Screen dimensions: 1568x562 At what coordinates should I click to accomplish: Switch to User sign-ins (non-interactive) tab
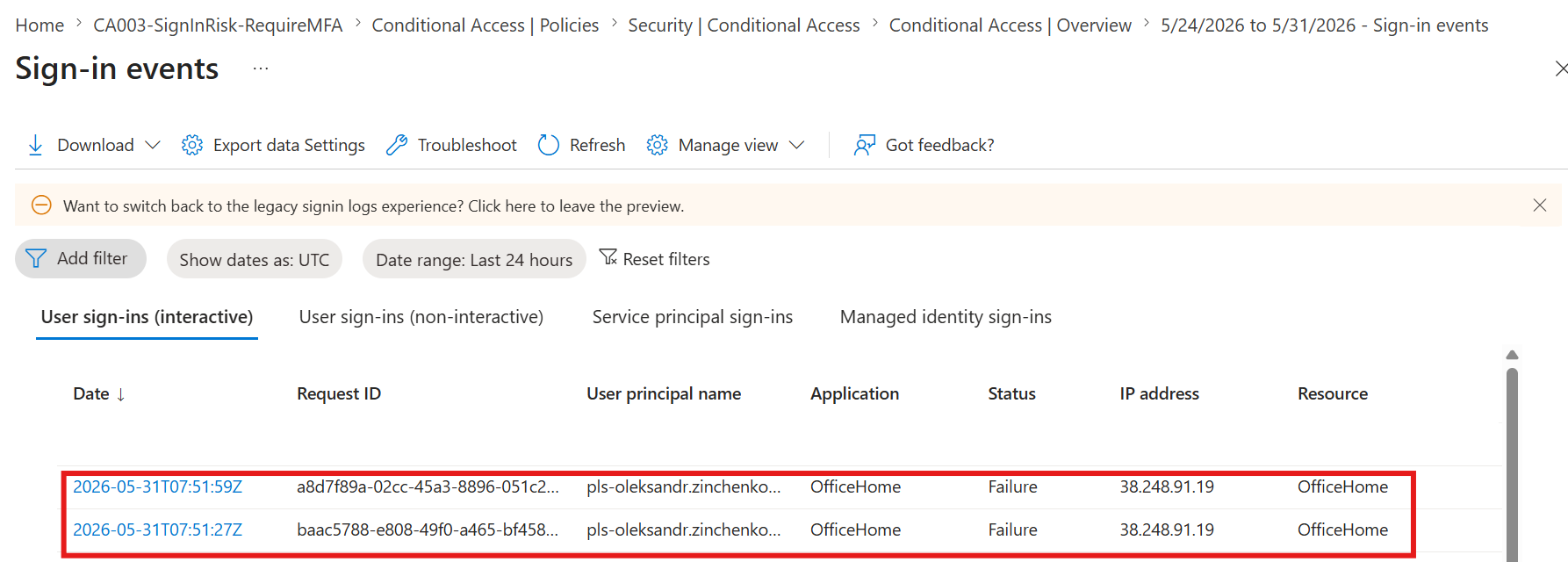point(421,317)
